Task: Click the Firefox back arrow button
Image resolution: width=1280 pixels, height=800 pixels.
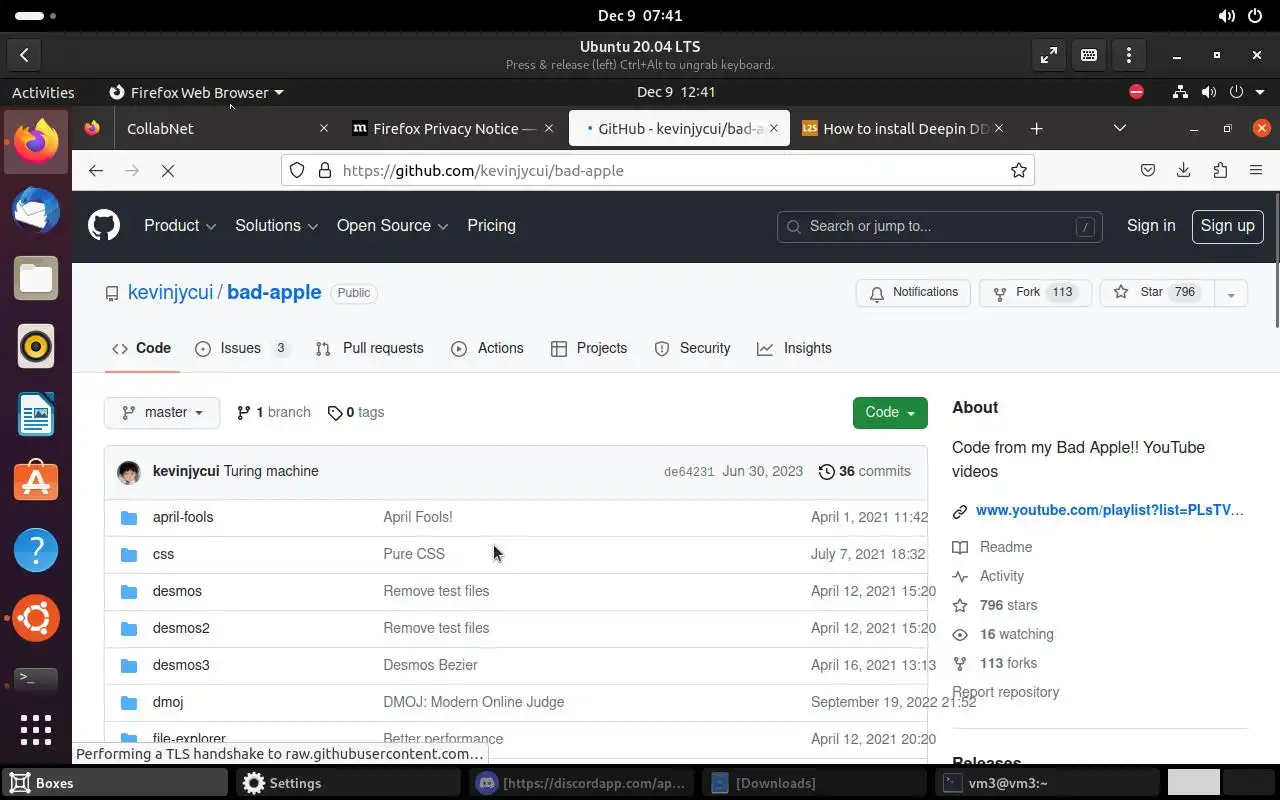Action: 96,171
